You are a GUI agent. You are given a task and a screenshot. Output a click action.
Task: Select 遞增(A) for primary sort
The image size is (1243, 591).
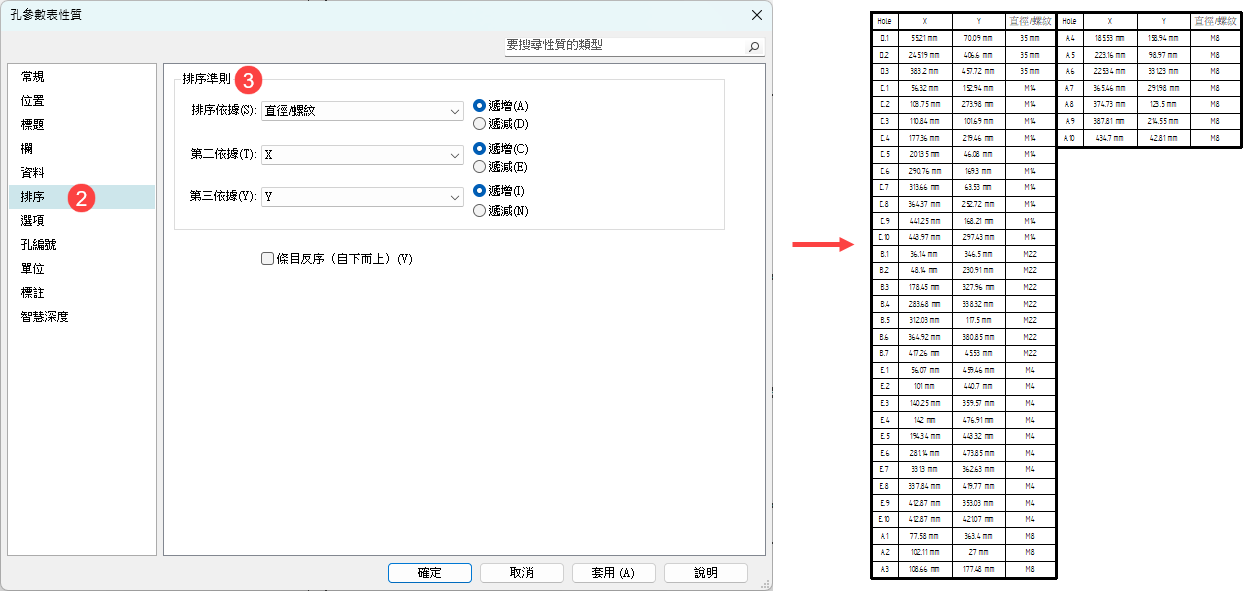pos(480,106)
